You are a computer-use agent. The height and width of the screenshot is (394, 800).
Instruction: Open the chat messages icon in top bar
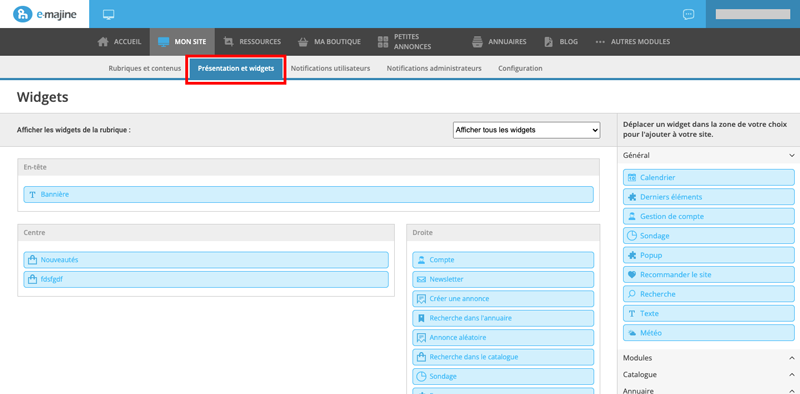688,14
